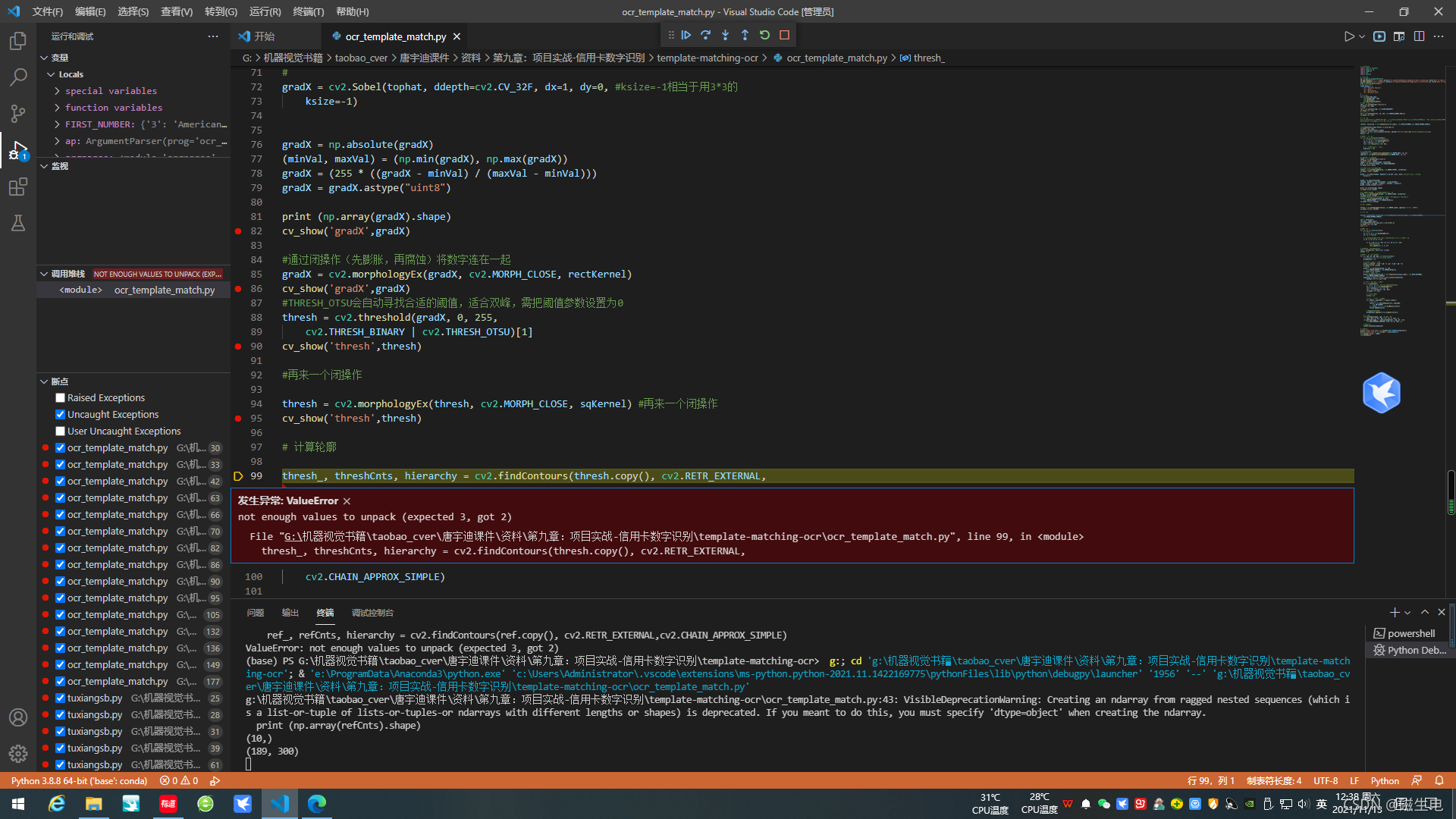Image resolution: width=1456 pixels, height=819 pixels.
Task: Open the Accounts menu icon
Action: tap(18, 717)
